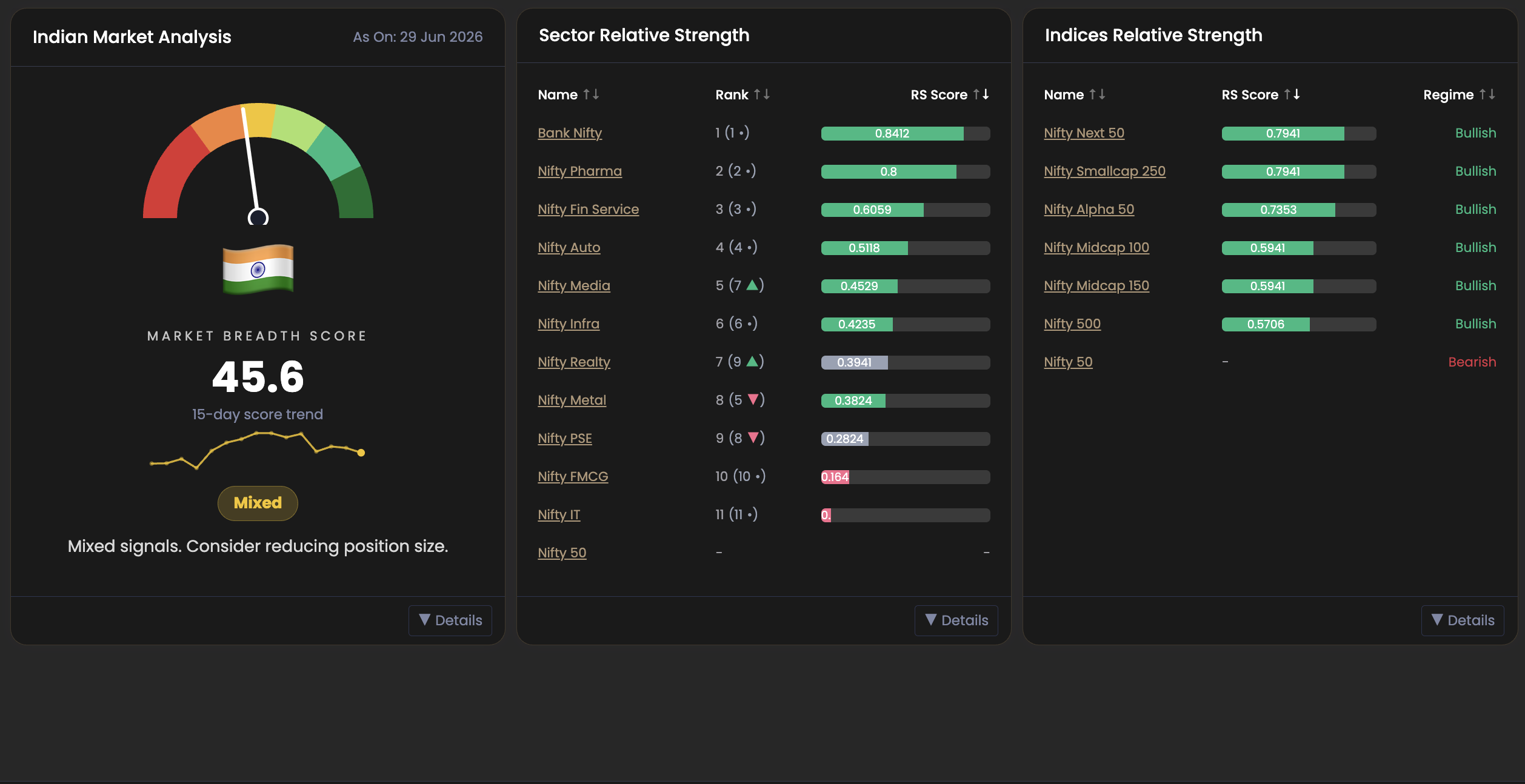Open the Nifty PSE link
The height and width of the screenshot is (784, 1525).
564,438
